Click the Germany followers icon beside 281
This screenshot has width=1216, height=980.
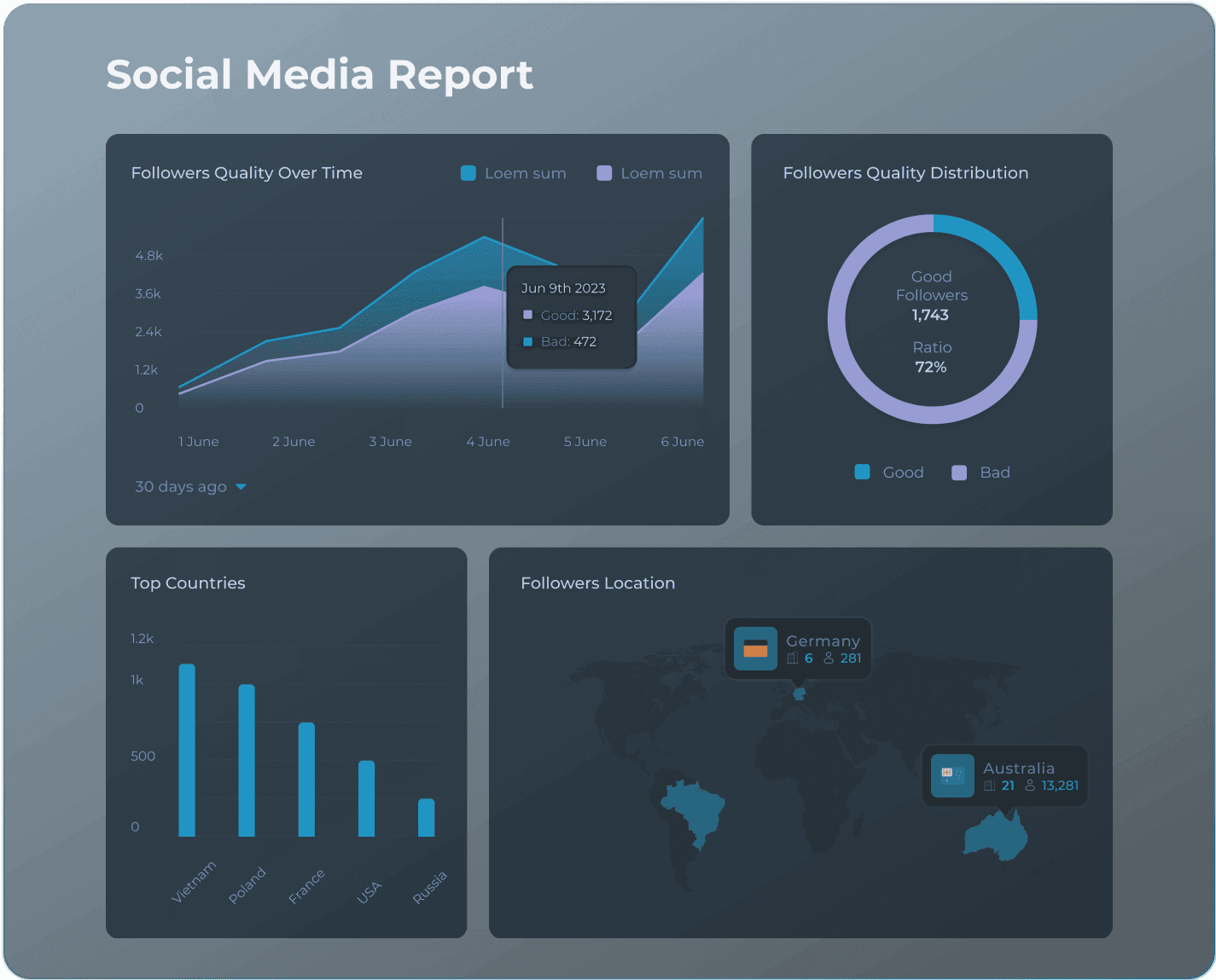829,658
